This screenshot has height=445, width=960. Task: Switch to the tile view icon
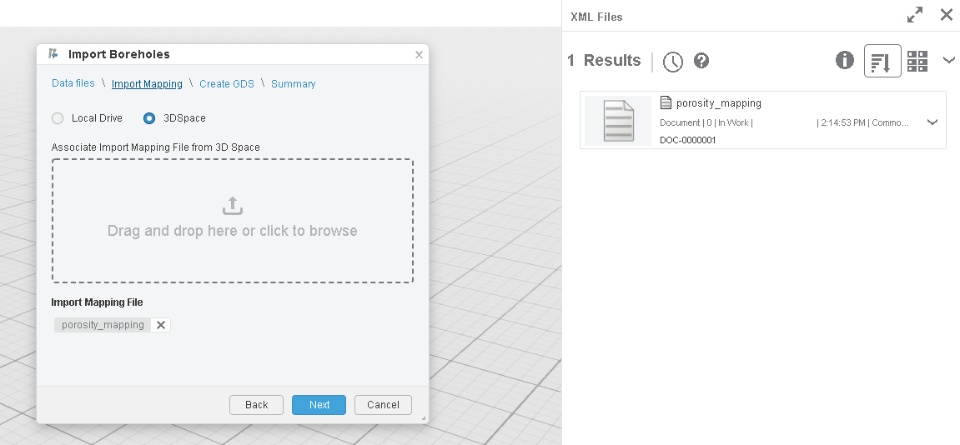pos(917,61)
